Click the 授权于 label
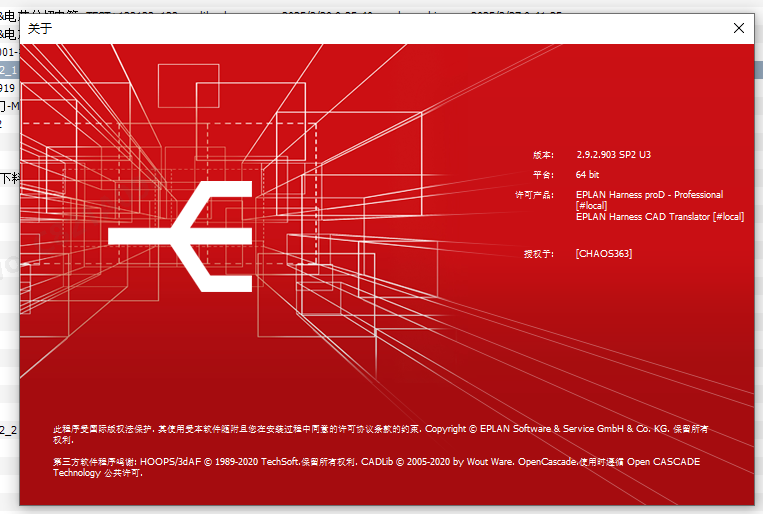The width and height of the screenshot is (763, 514). [538, 254]
